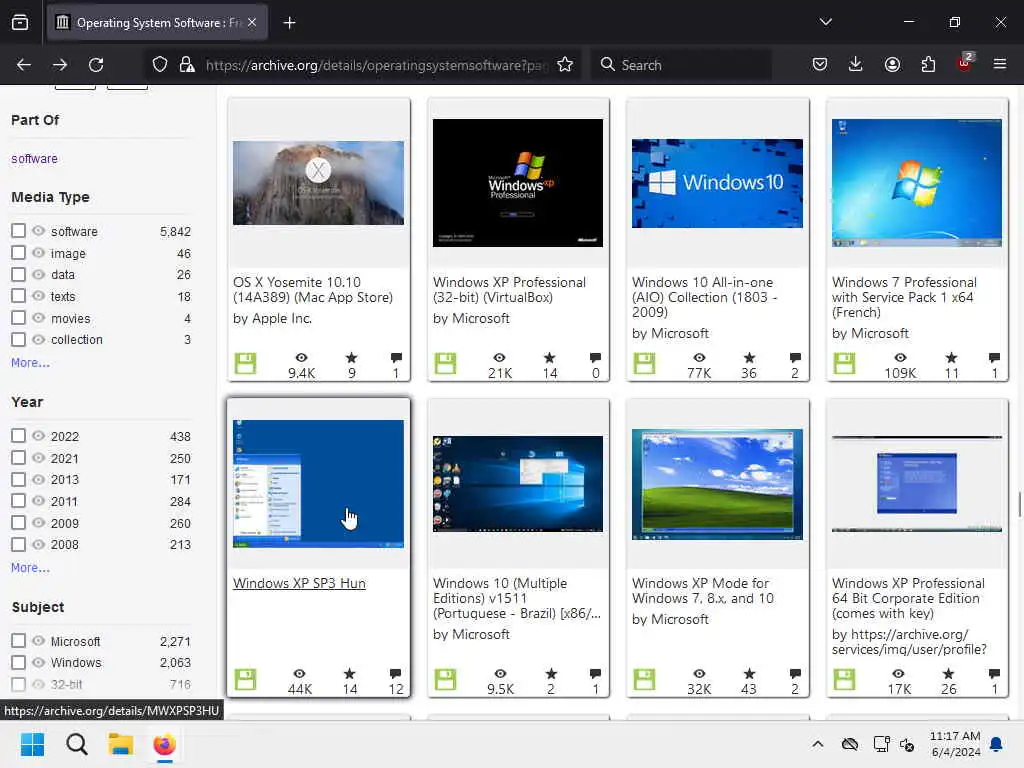This screenshot has height=768, width=1024.
Task: Open a new browser tab
Action: (x=289, y=23)
